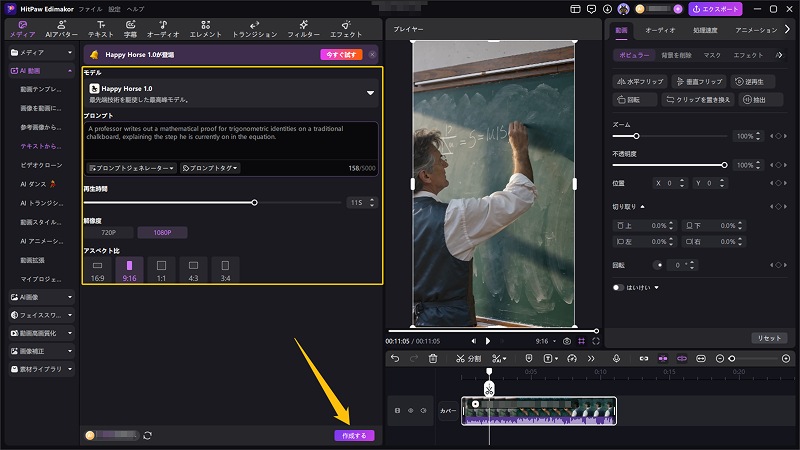Viewport: 800px width, 450px height.
Task: Enter fullscreen player view
Action: pos(595,341)
